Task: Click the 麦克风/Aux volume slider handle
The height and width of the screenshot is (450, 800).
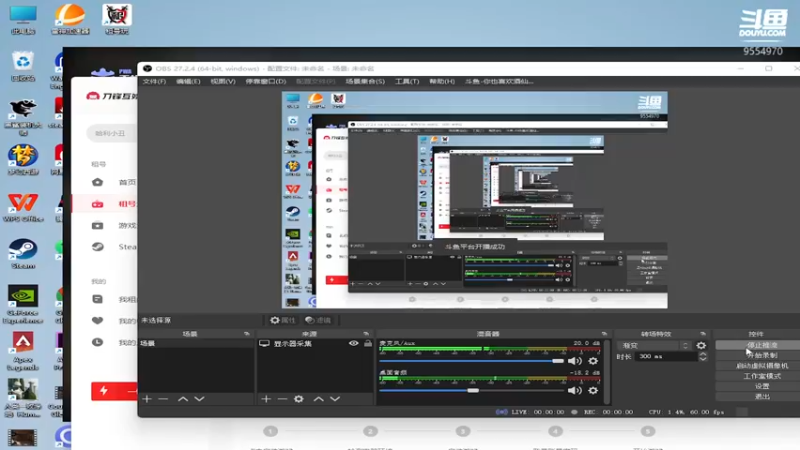Action: click(x=558, y=361)
